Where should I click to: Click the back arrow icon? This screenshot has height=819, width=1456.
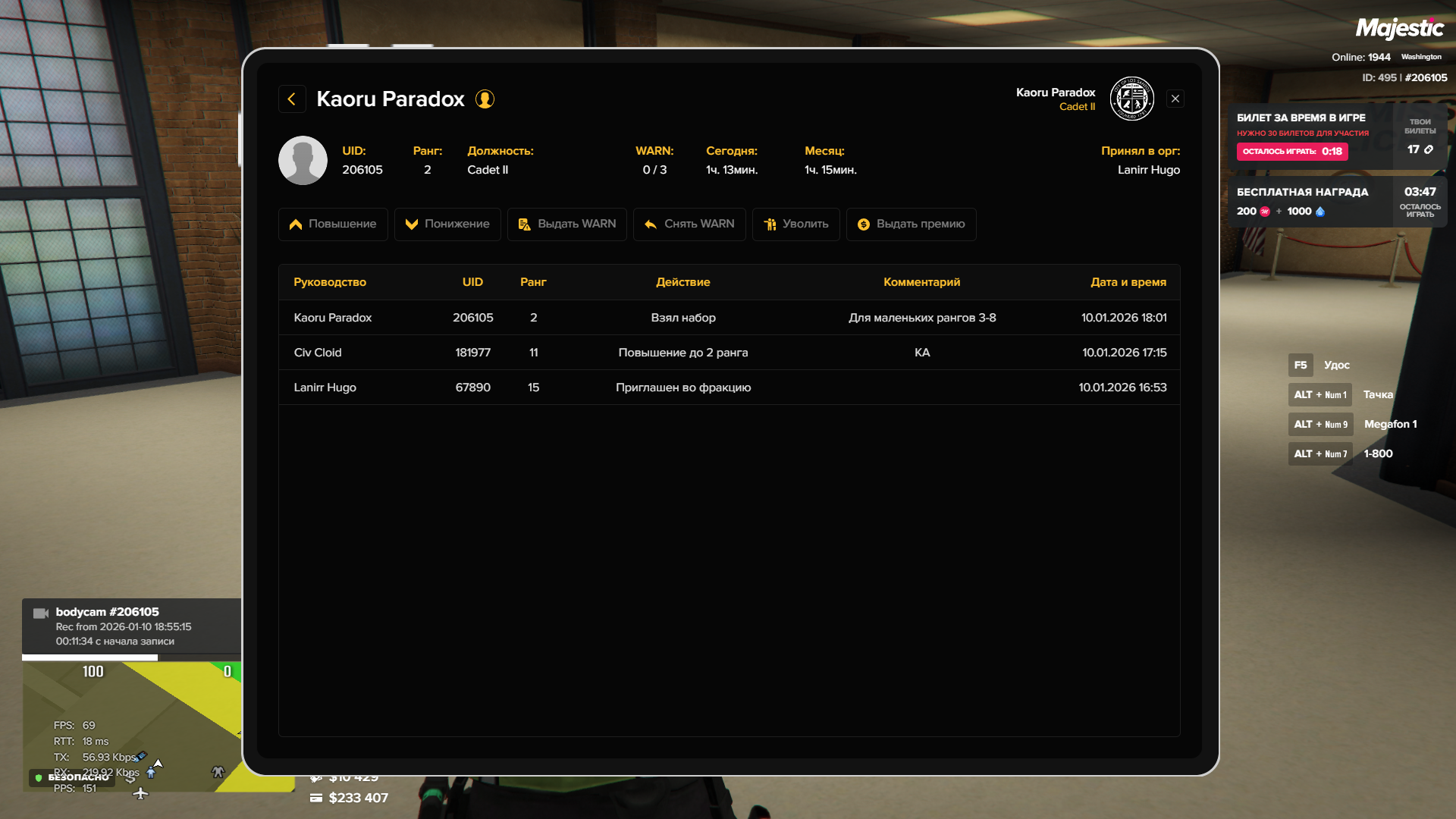[x=292, y=99]
